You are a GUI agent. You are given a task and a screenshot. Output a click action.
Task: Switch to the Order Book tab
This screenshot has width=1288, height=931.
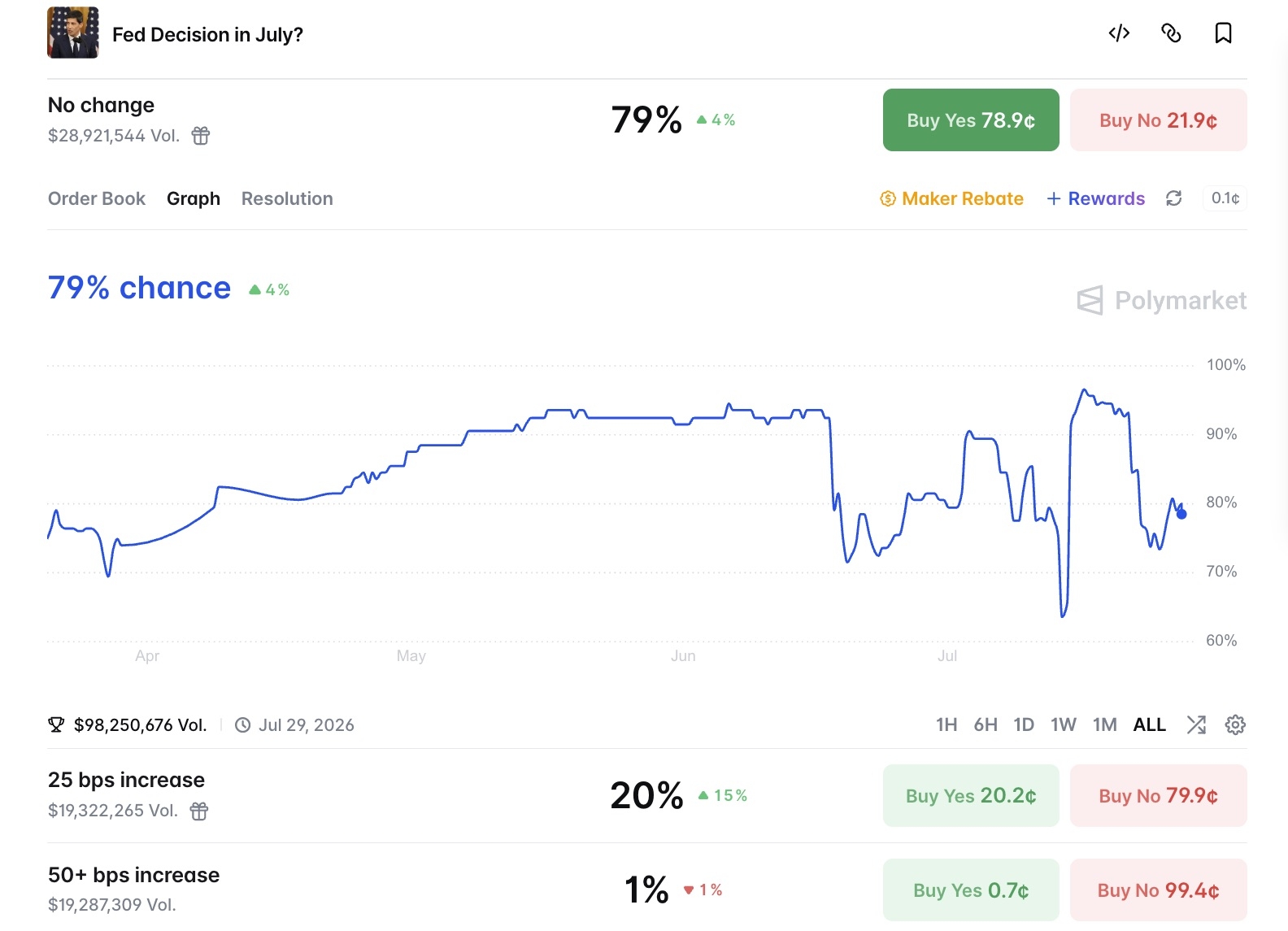point(97,198)
